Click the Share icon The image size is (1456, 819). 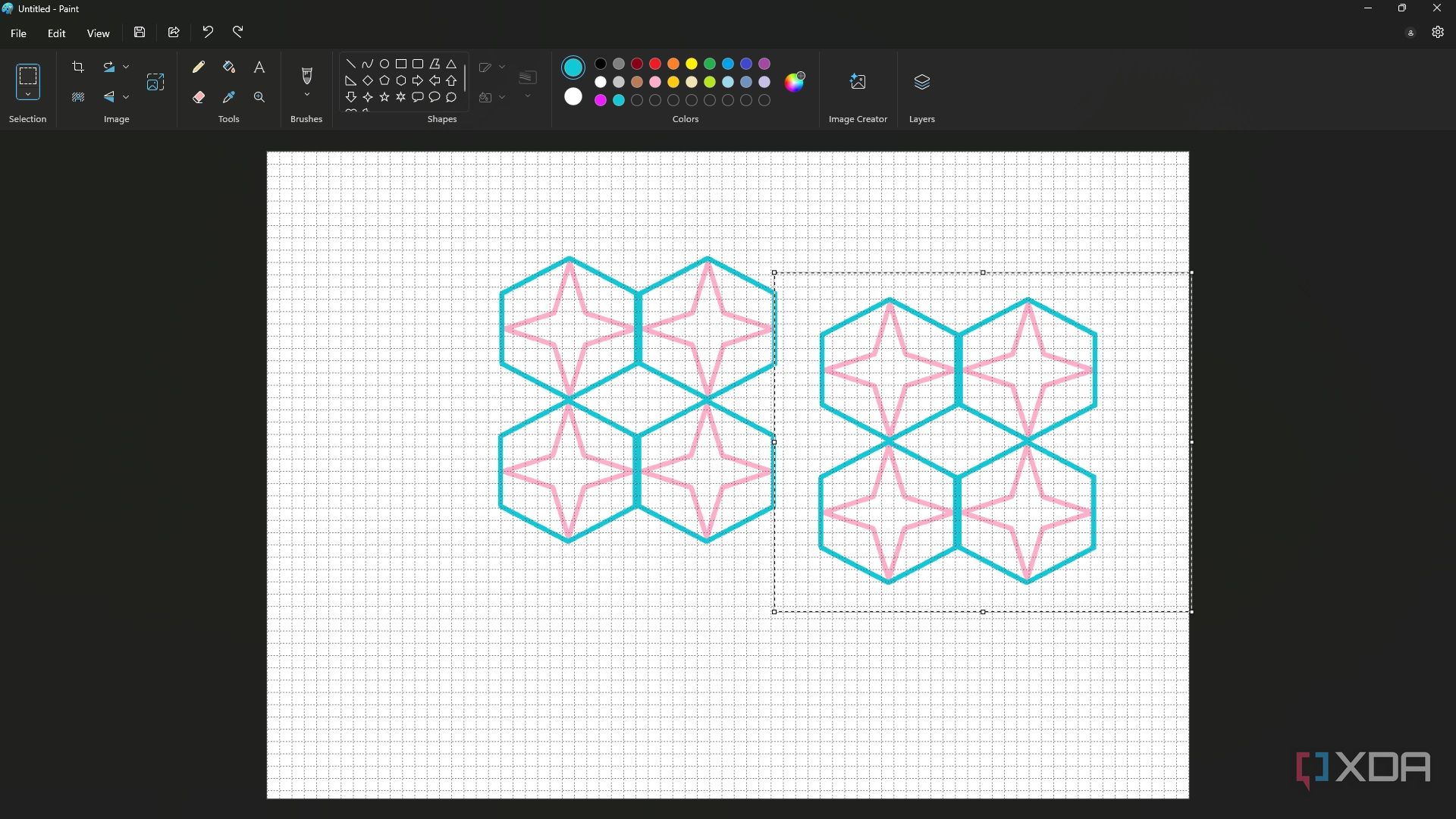point(174,32)
